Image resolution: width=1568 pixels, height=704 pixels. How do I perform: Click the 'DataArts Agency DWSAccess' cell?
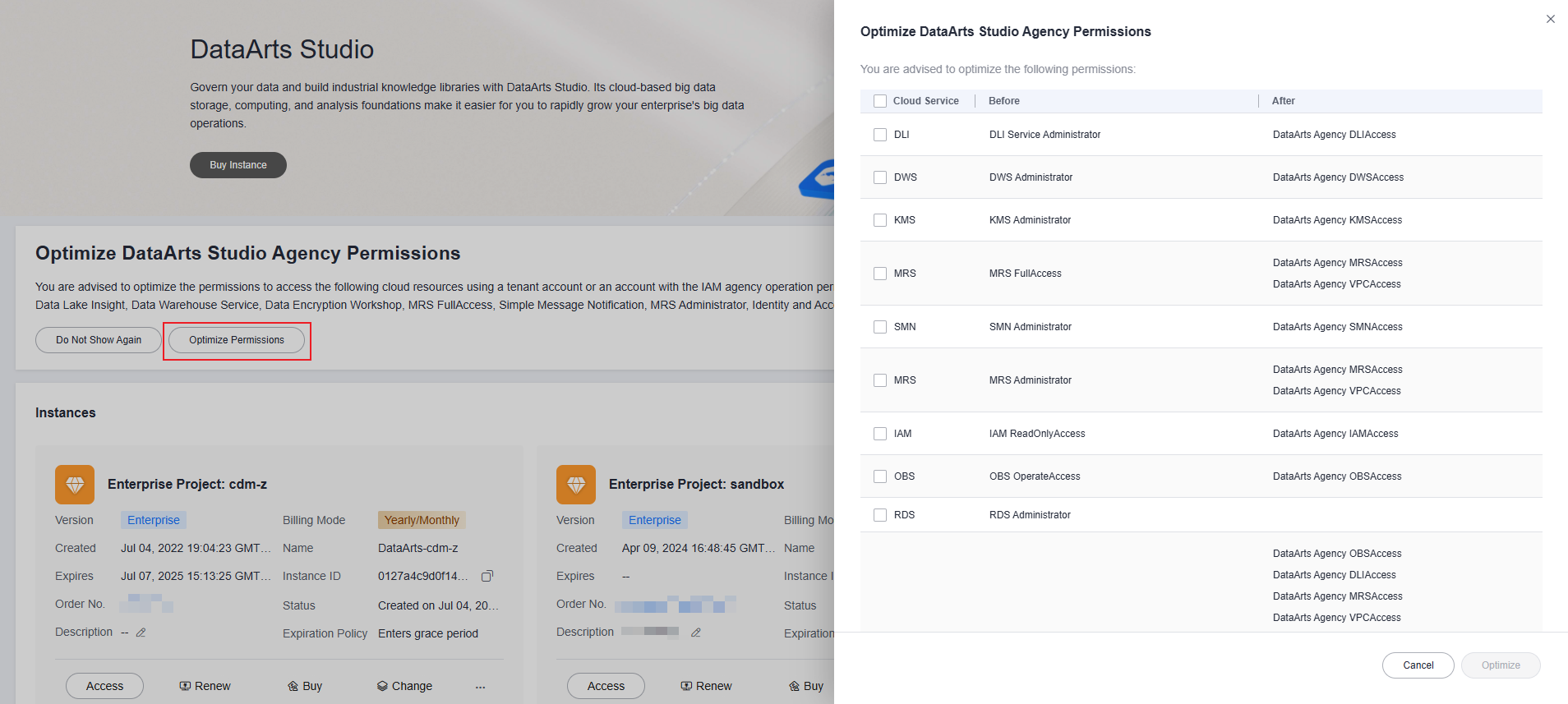click(1338, 177)
